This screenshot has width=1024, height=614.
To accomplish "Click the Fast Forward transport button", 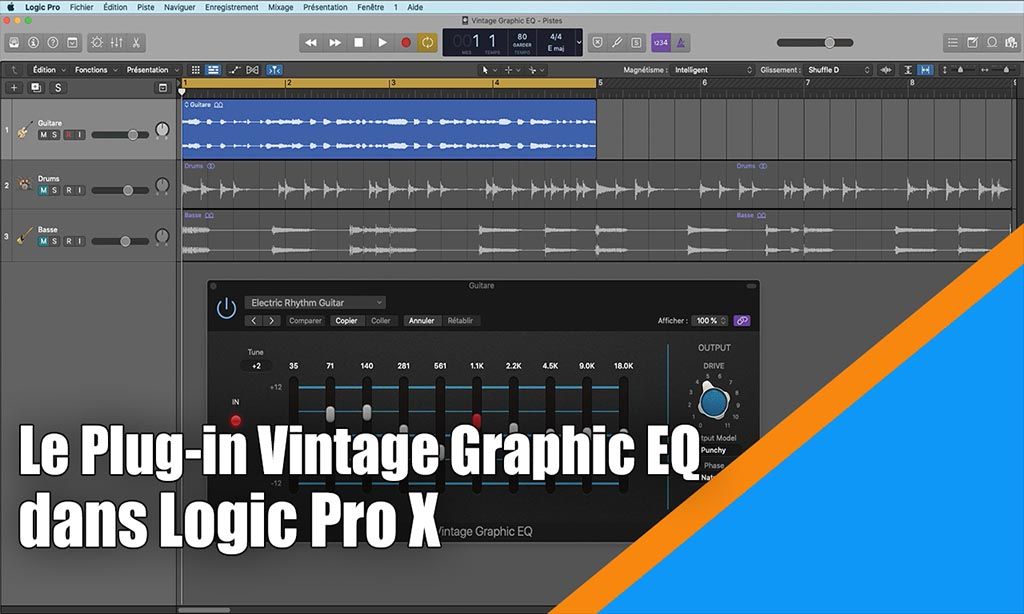I will [x=335, y=42].
